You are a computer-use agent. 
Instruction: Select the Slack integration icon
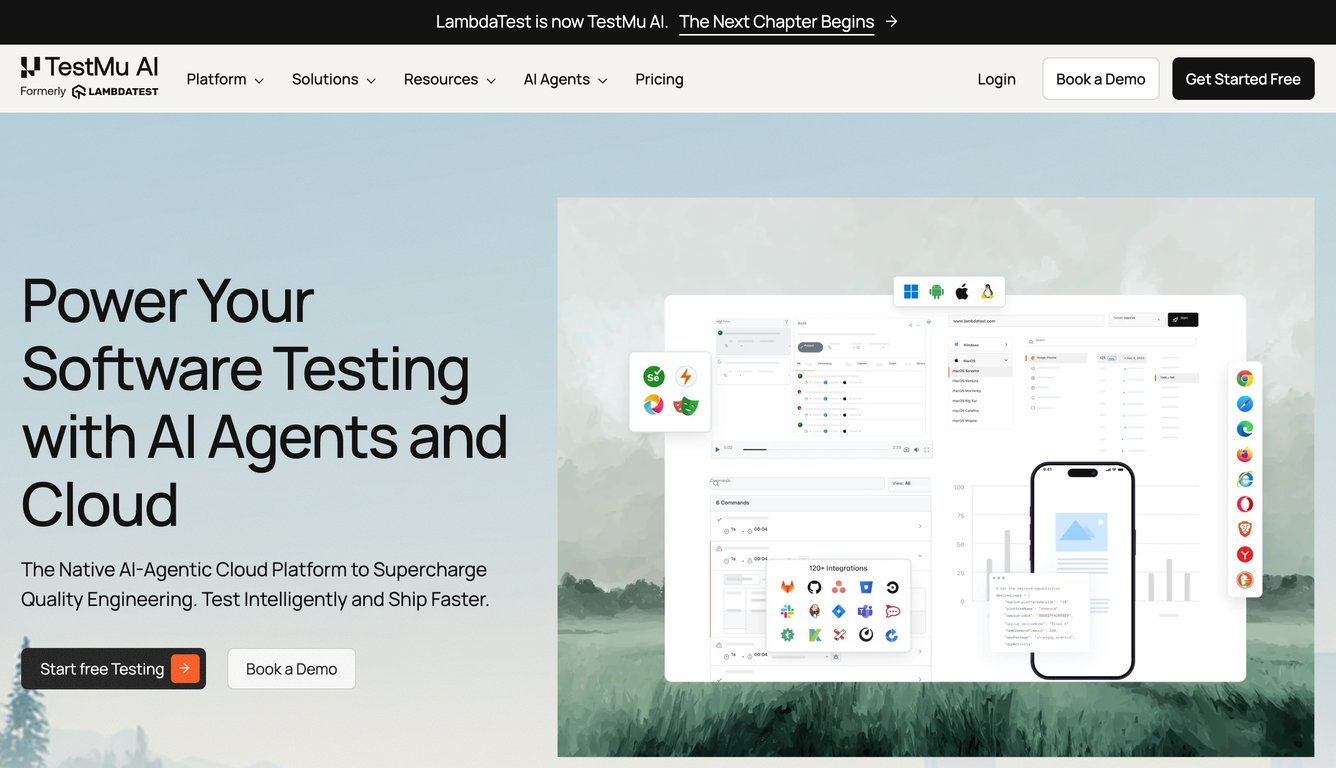787,611
